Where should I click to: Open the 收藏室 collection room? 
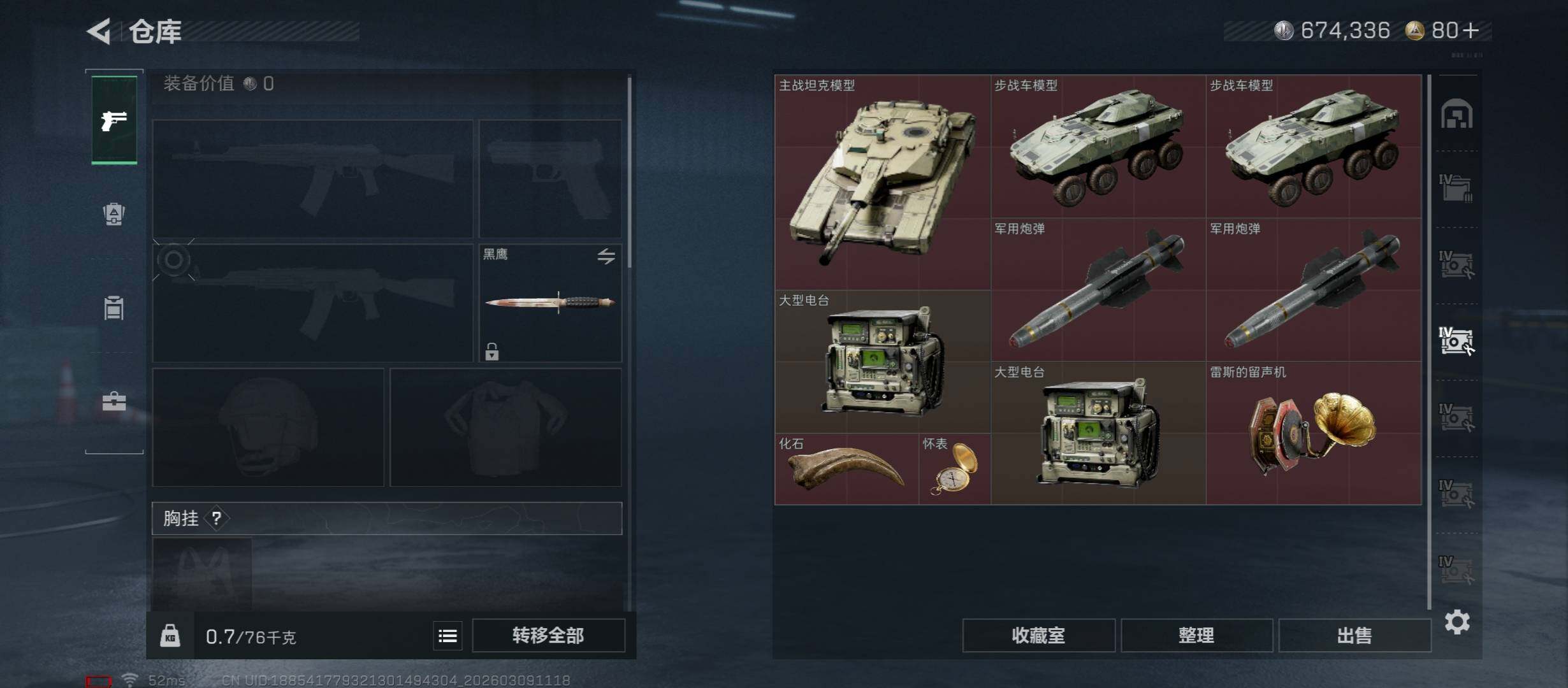click(1038, 635)
